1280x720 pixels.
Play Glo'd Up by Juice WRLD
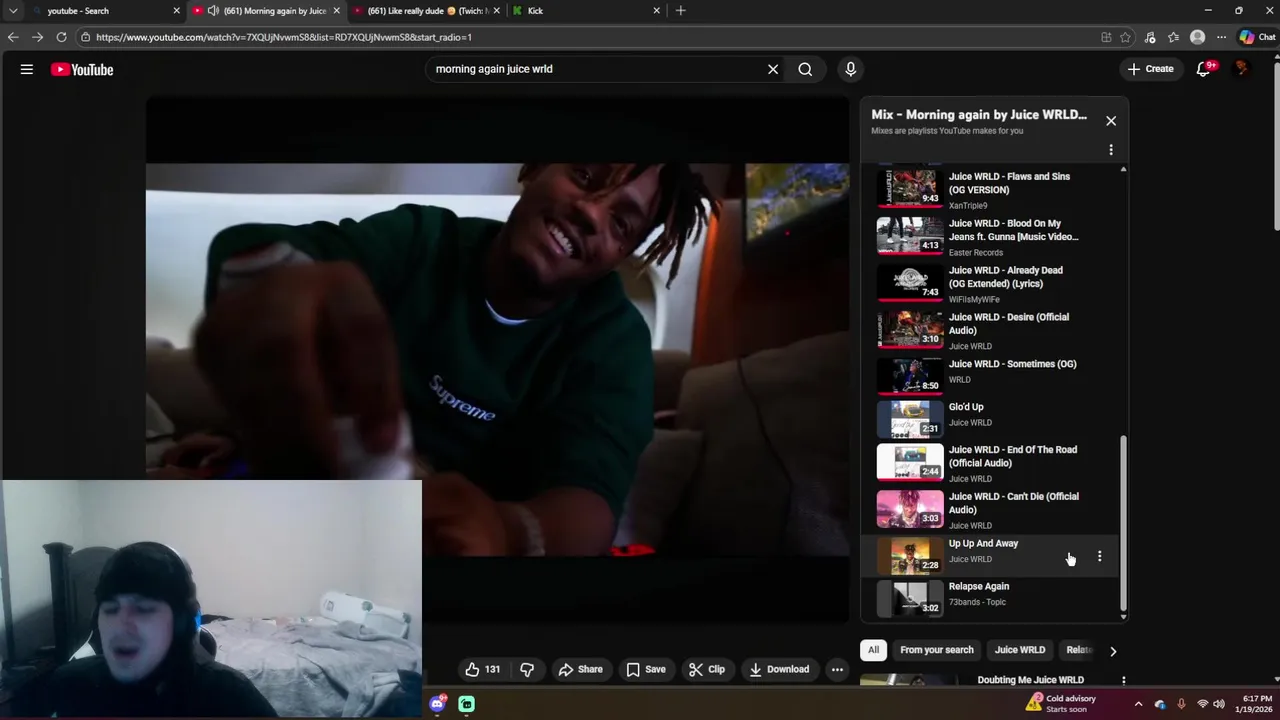tap(990, 418)
